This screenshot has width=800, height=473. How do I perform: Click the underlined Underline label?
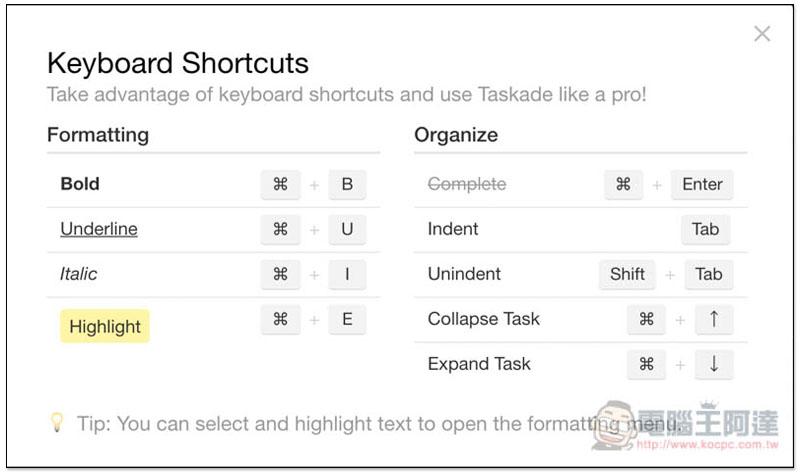pyautogui.click(x=99, y=229)
